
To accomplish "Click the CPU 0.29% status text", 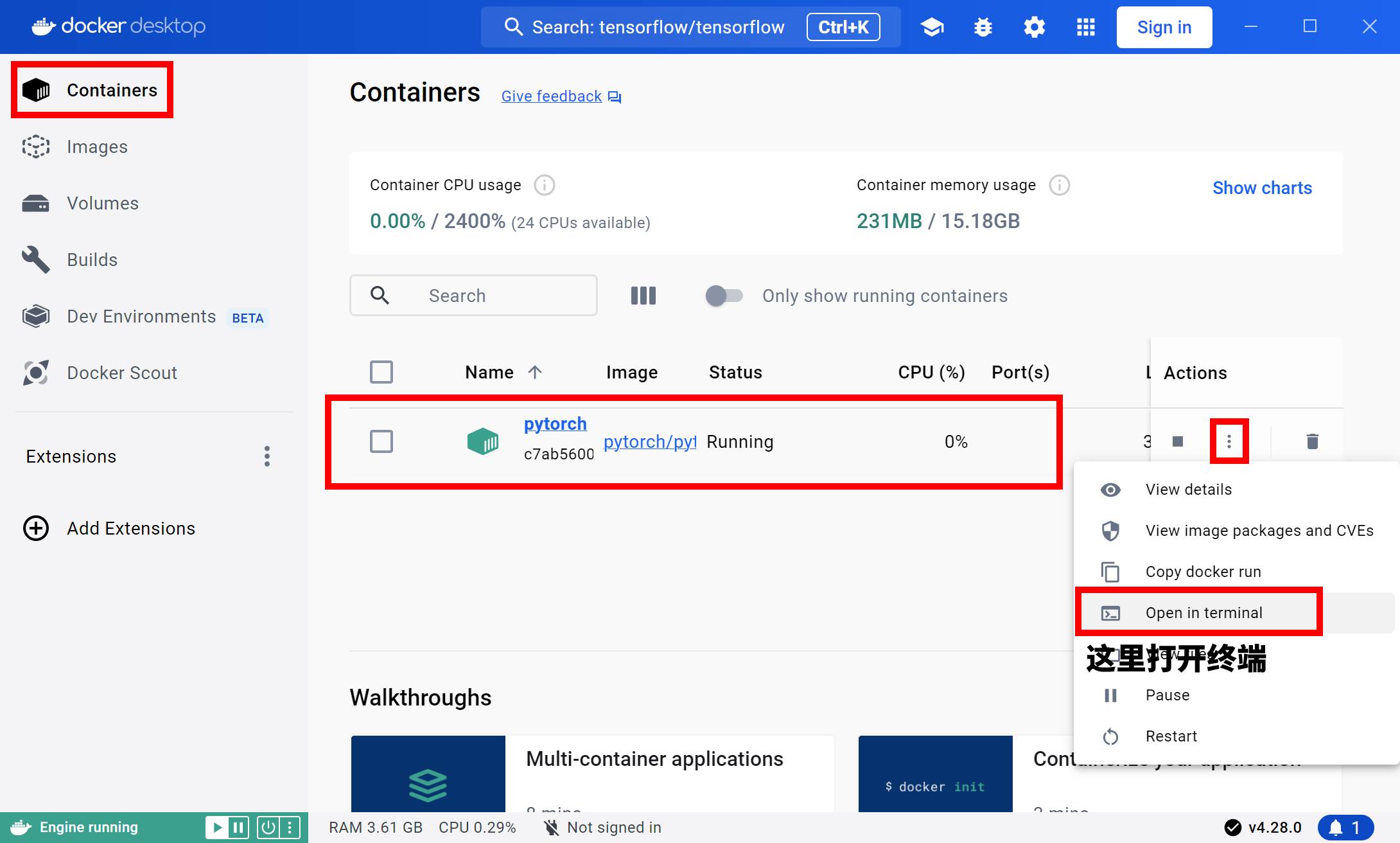I will click(477, 828).
